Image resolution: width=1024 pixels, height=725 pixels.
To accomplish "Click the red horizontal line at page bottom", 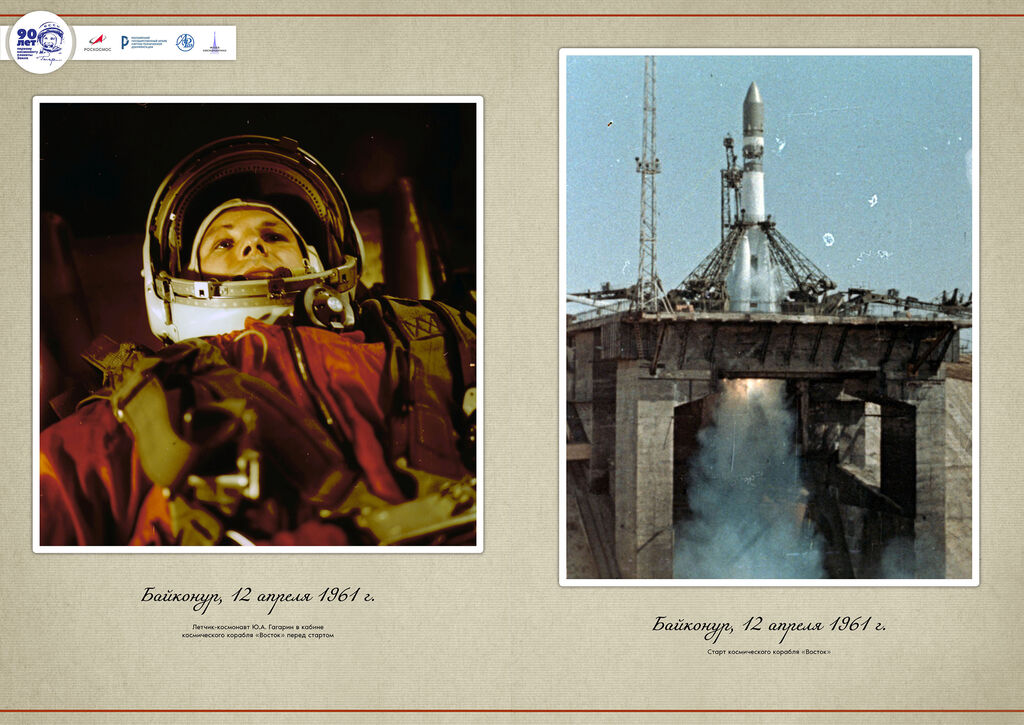I will point(512,711).
